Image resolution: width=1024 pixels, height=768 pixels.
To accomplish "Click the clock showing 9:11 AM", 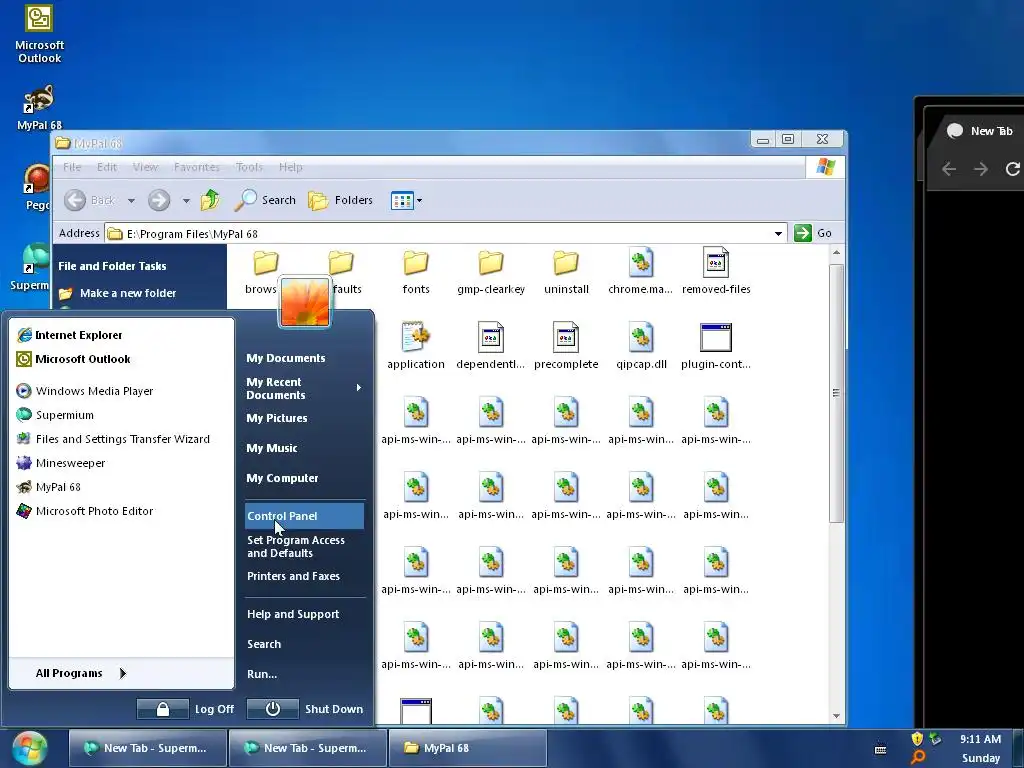I will tap(980, 739).
